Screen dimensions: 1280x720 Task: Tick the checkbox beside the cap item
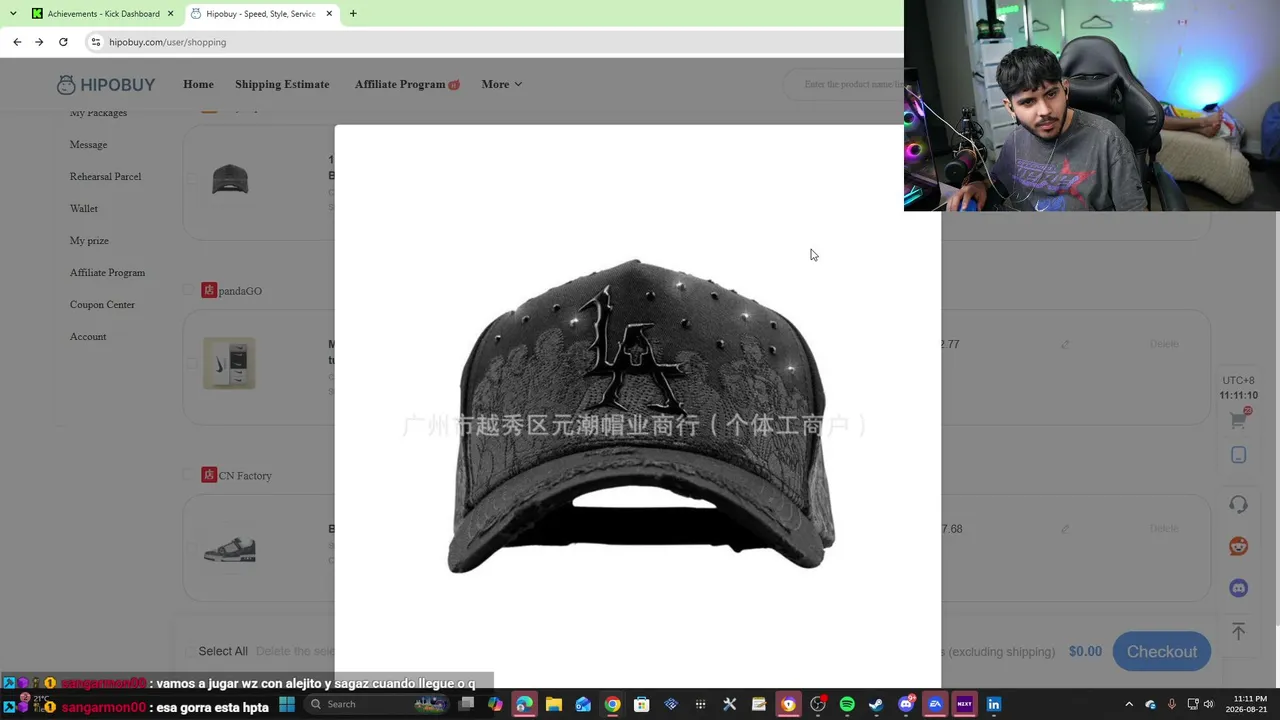coord(191,179)
